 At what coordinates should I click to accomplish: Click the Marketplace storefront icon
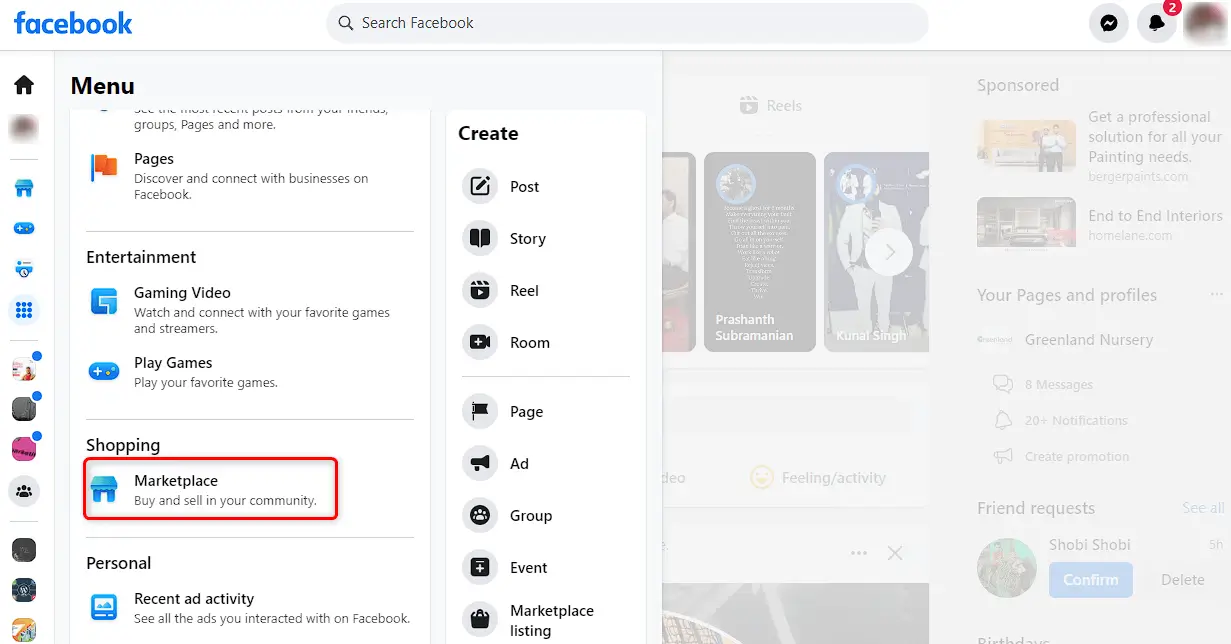(104, 489)
